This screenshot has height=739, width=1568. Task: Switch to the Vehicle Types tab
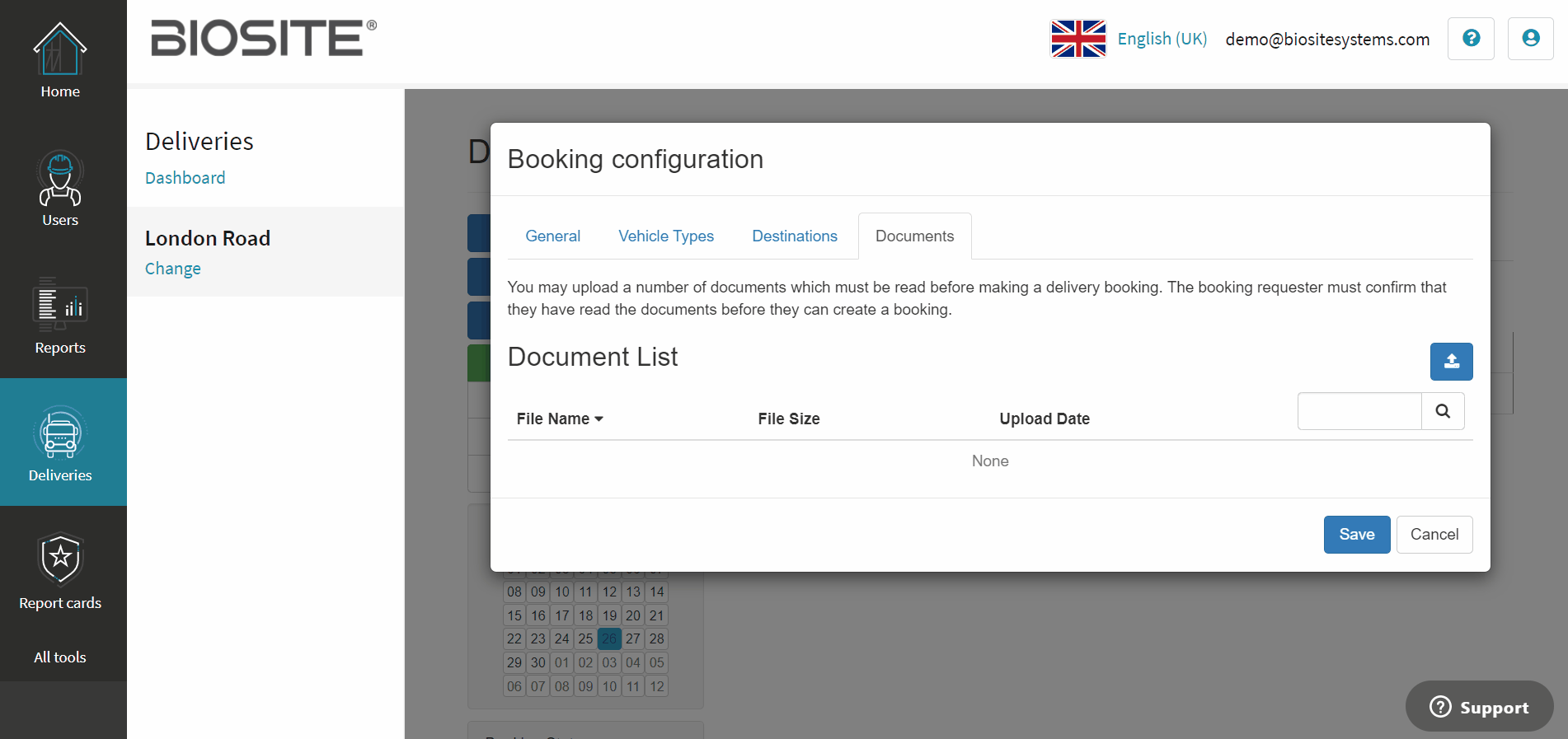[666, 236]
